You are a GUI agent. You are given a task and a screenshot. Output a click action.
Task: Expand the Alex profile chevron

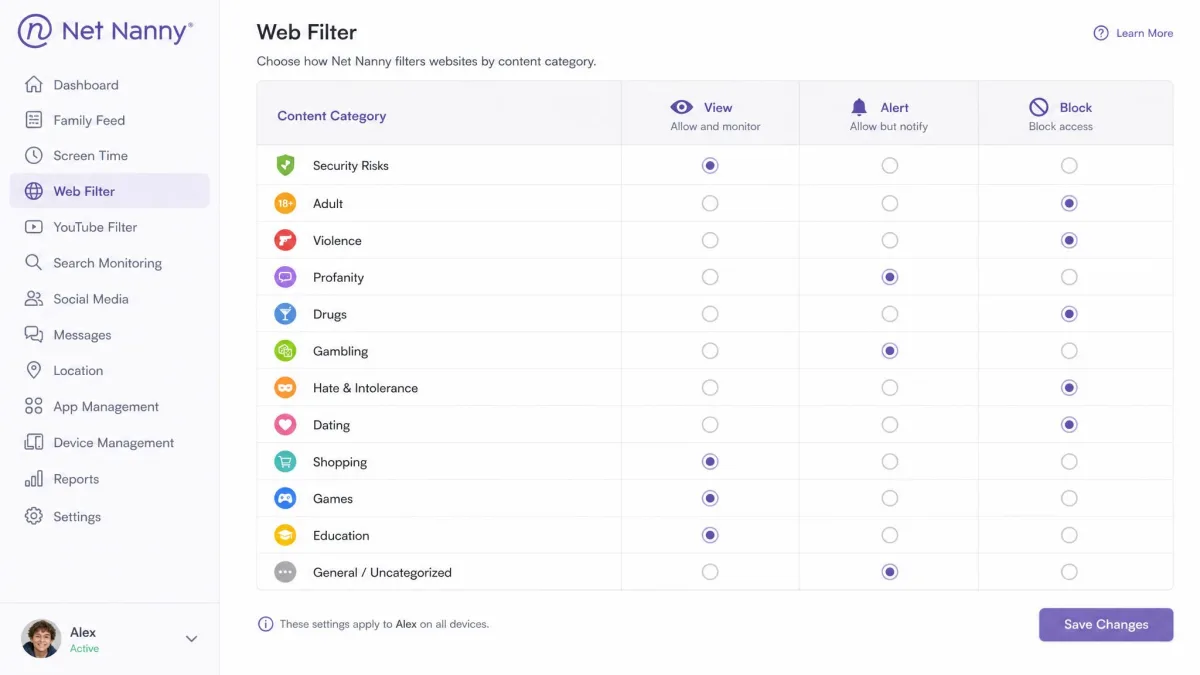pyautogui.click(x=191, y=639)
